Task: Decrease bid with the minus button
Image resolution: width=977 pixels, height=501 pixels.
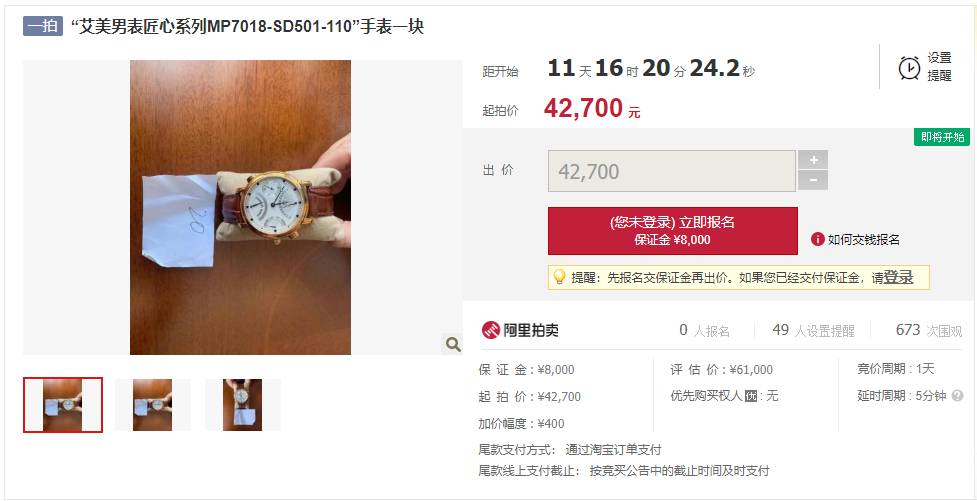Action: tap(813, 181)
